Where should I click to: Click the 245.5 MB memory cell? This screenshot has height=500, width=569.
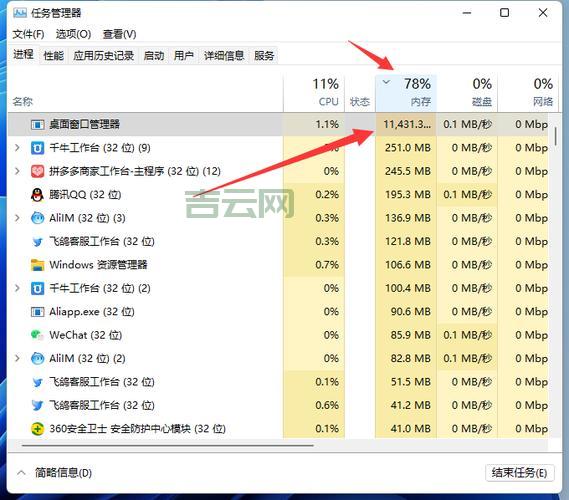(x=406, y=171)
